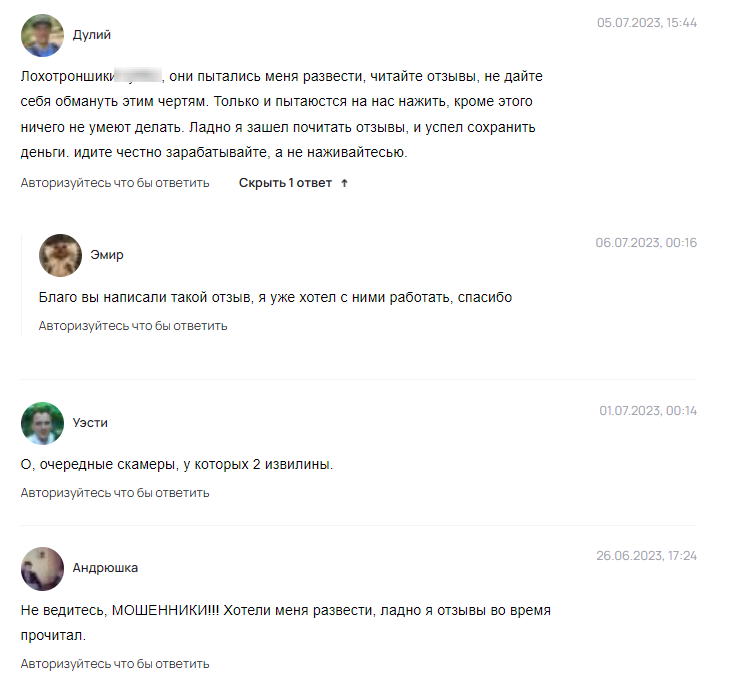Viewport: 730px width, 692px height.
Task: Click the blurred word in Дулий's comment
Action: pos(138,75)
